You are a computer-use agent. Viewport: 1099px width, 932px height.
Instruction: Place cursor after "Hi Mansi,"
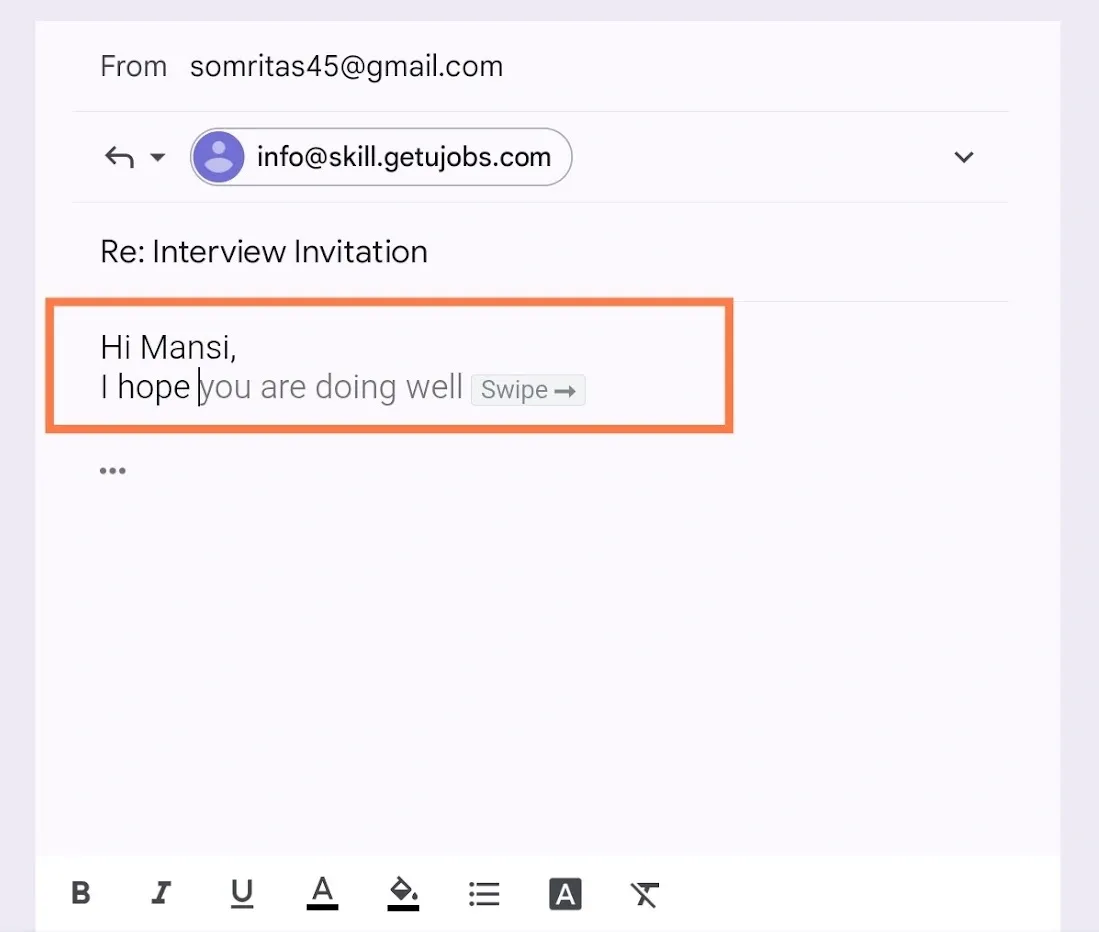238,348
